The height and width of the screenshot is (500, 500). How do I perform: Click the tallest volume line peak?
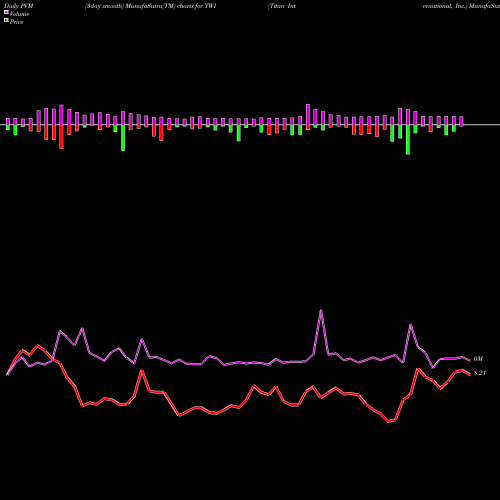pos(321,311)
